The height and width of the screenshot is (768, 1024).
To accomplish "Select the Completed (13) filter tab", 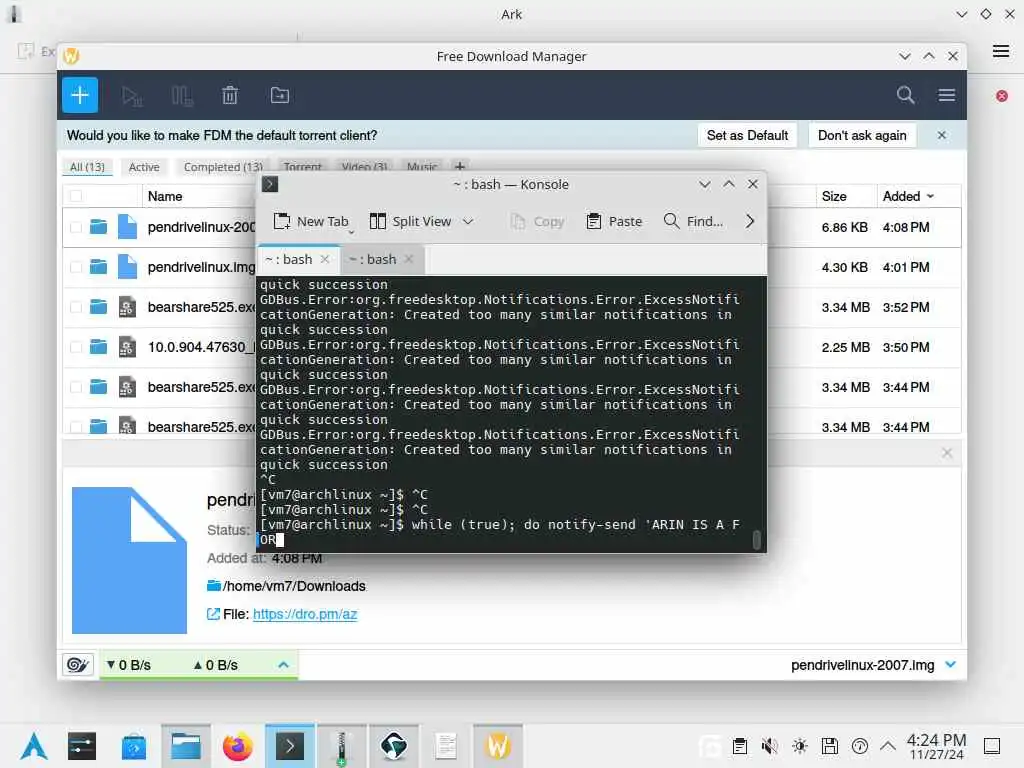I will pyautogui.click(x=223, y=167).
